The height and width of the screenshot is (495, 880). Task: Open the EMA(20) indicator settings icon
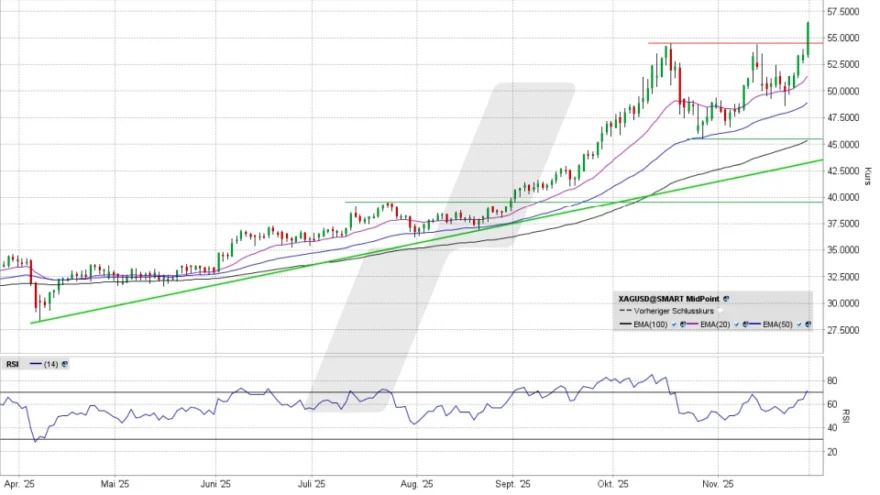point(745,324)
